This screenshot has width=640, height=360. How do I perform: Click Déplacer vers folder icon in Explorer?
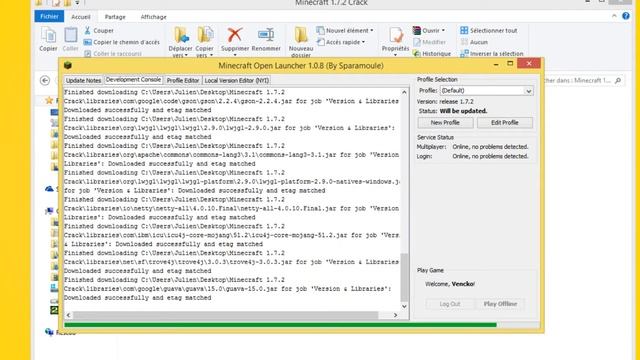[181, 35]
